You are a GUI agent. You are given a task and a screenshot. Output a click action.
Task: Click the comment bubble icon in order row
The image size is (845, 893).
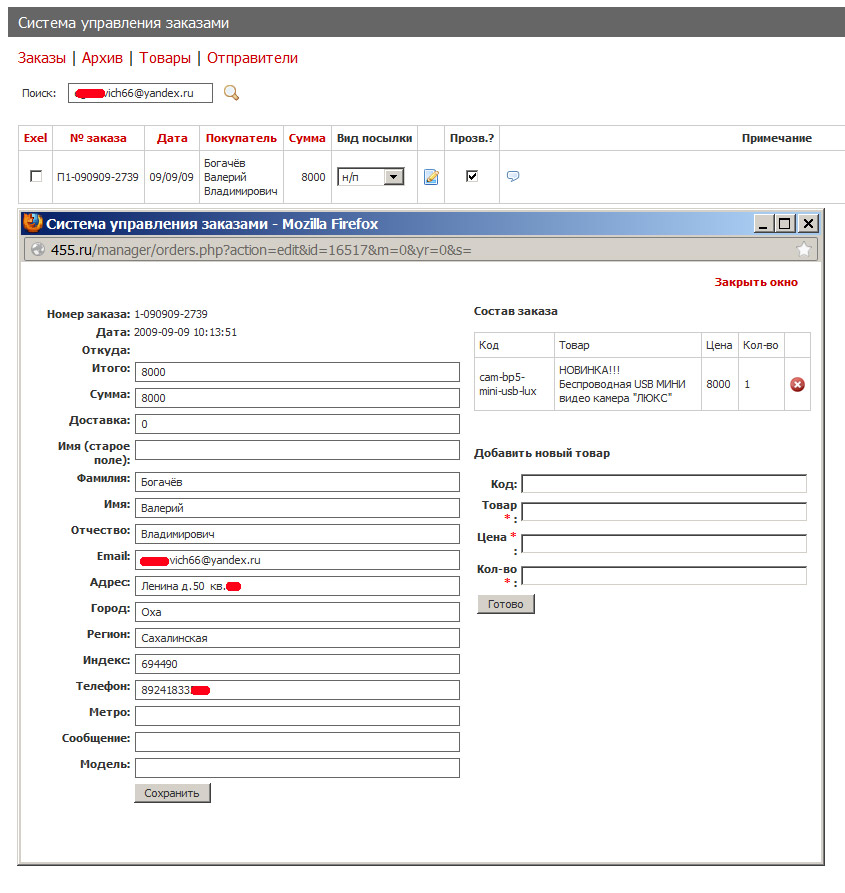click(x=513, y=176)
